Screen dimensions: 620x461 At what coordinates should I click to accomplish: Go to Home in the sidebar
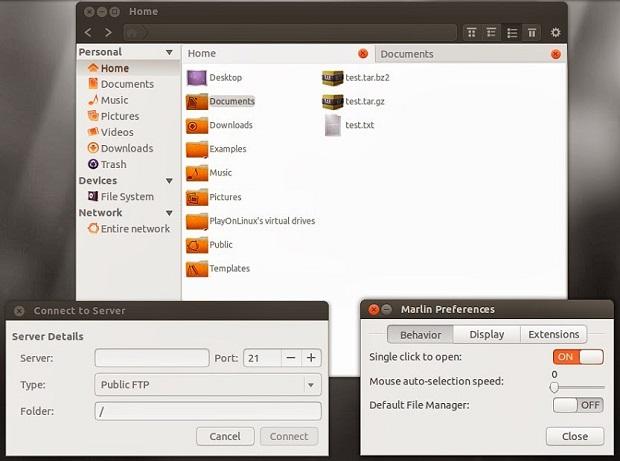(x=108, y=68)
